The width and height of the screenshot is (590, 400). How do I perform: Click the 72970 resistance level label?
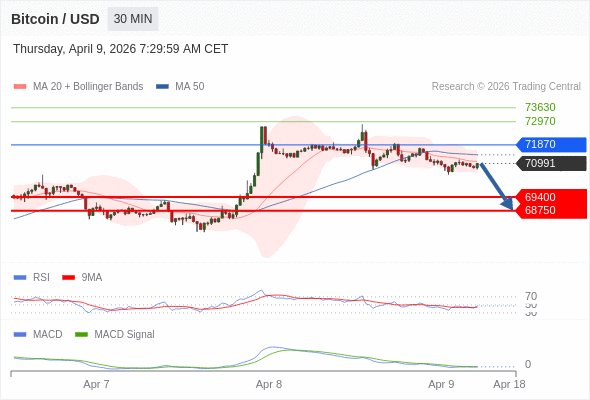[540, 121]
